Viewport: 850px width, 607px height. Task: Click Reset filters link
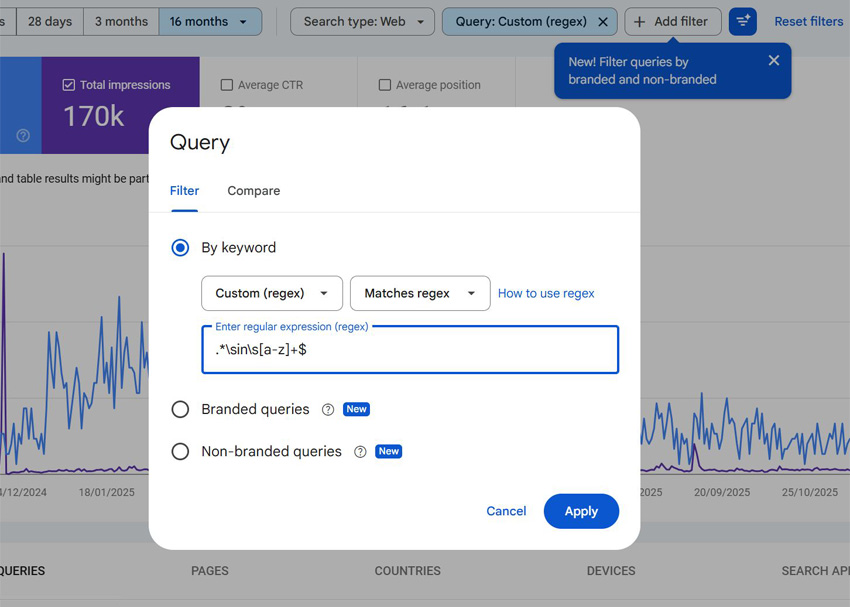click(809, 22)
